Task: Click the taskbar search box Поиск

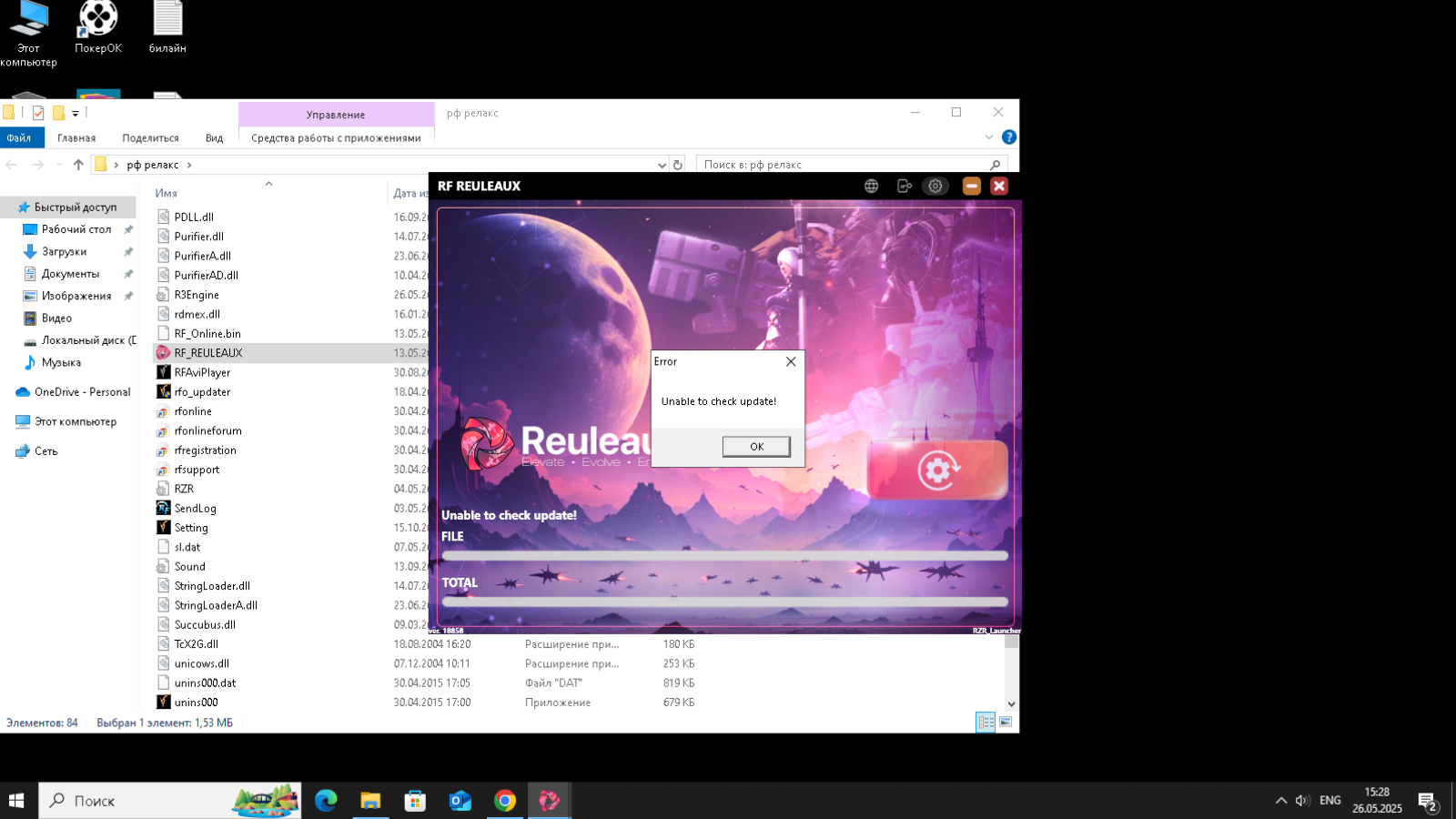Action: click(x=170, y=801)
